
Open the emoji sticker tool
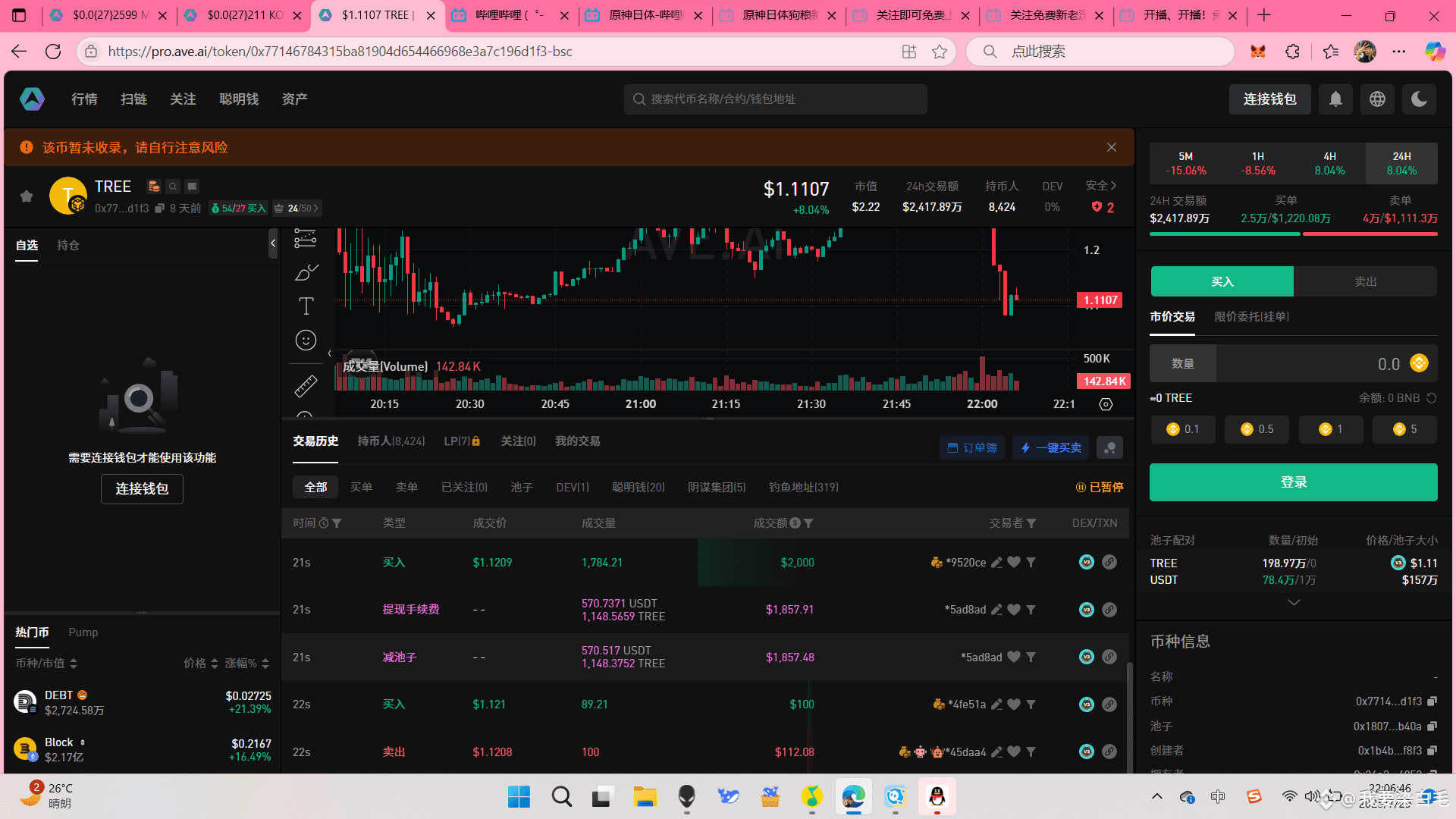306,340
